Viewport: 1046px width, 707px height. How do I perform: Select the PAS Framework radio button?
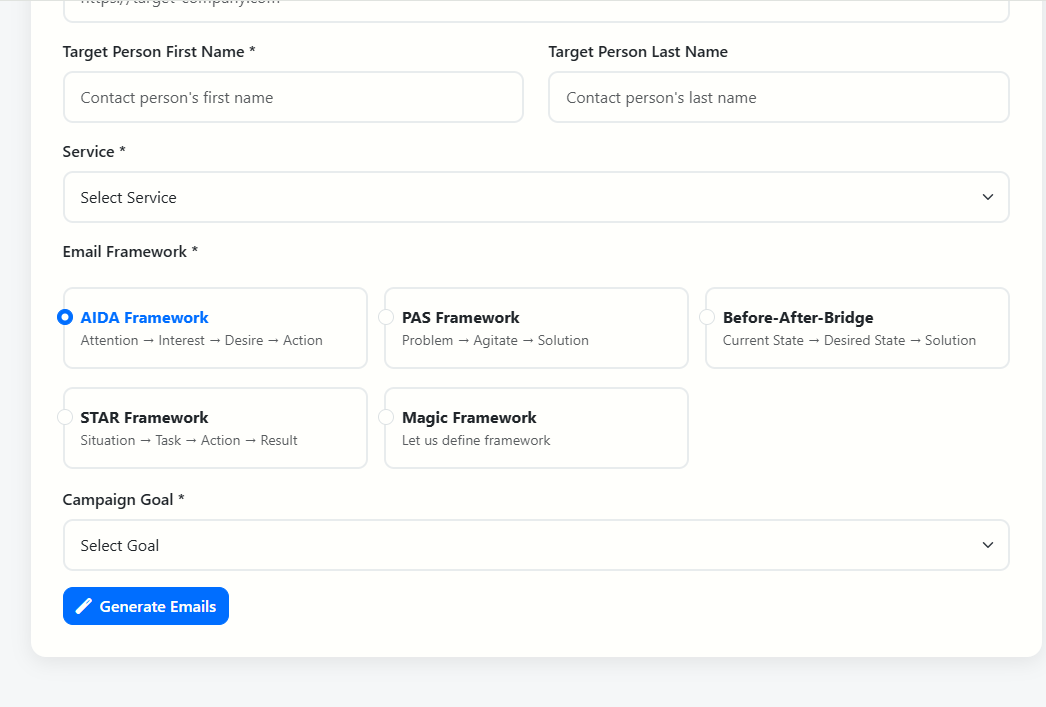coord(386,317)
